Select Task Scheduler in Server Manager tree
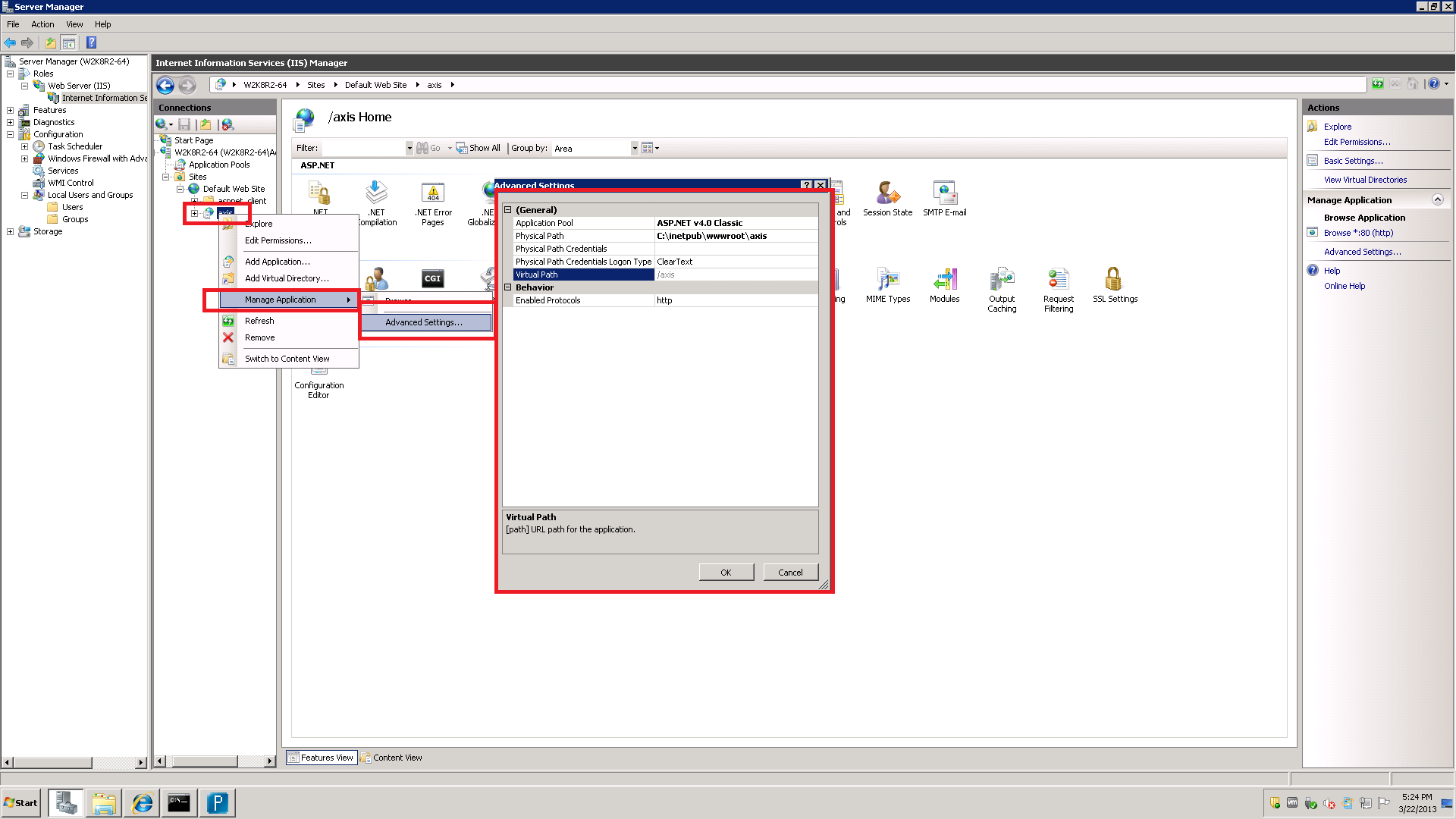This screenshot has height=819, width=1456. [74, 146]
